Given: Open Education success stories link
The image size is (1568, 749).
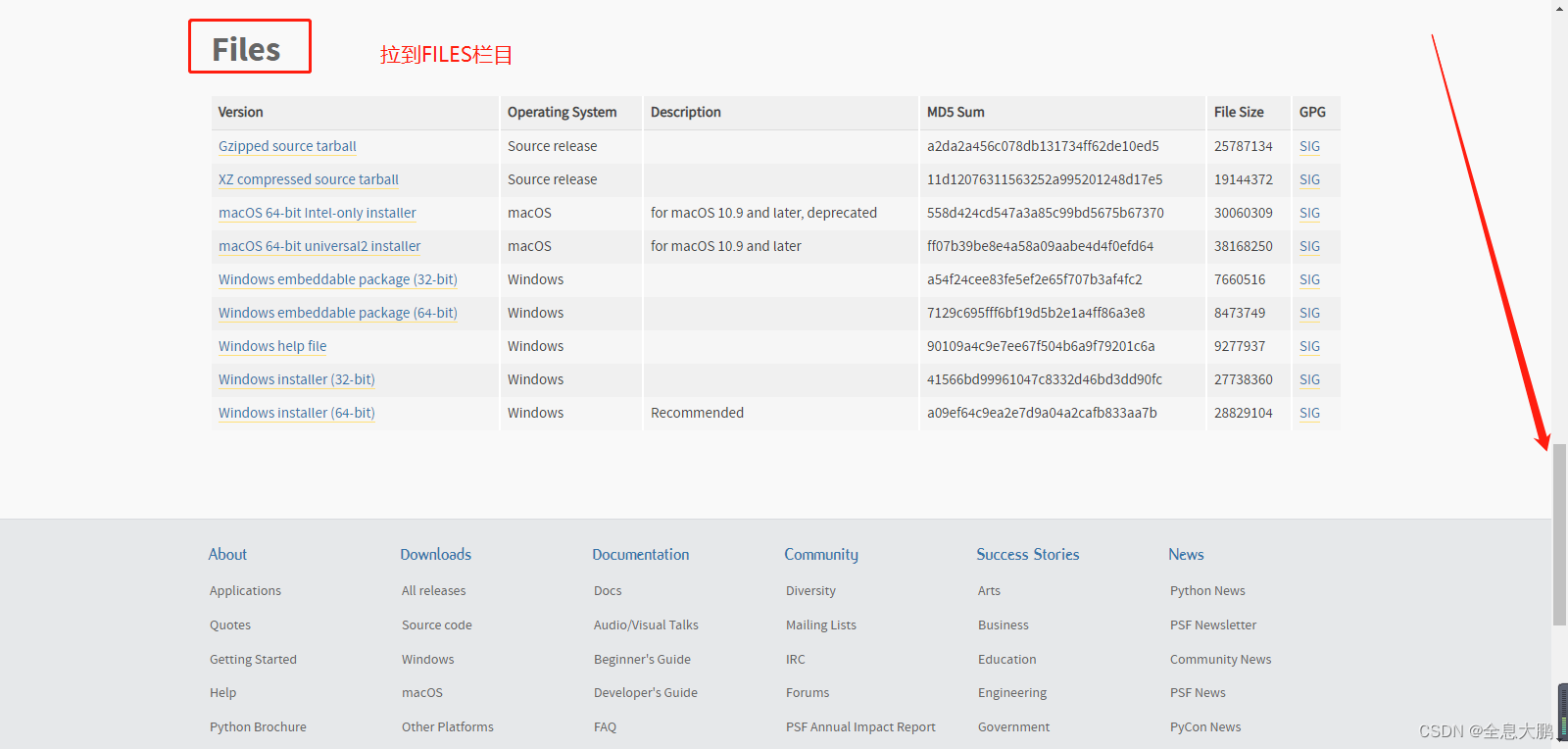Looking at the screenshot, I should pyautogui.click(x=1006, y=660).
